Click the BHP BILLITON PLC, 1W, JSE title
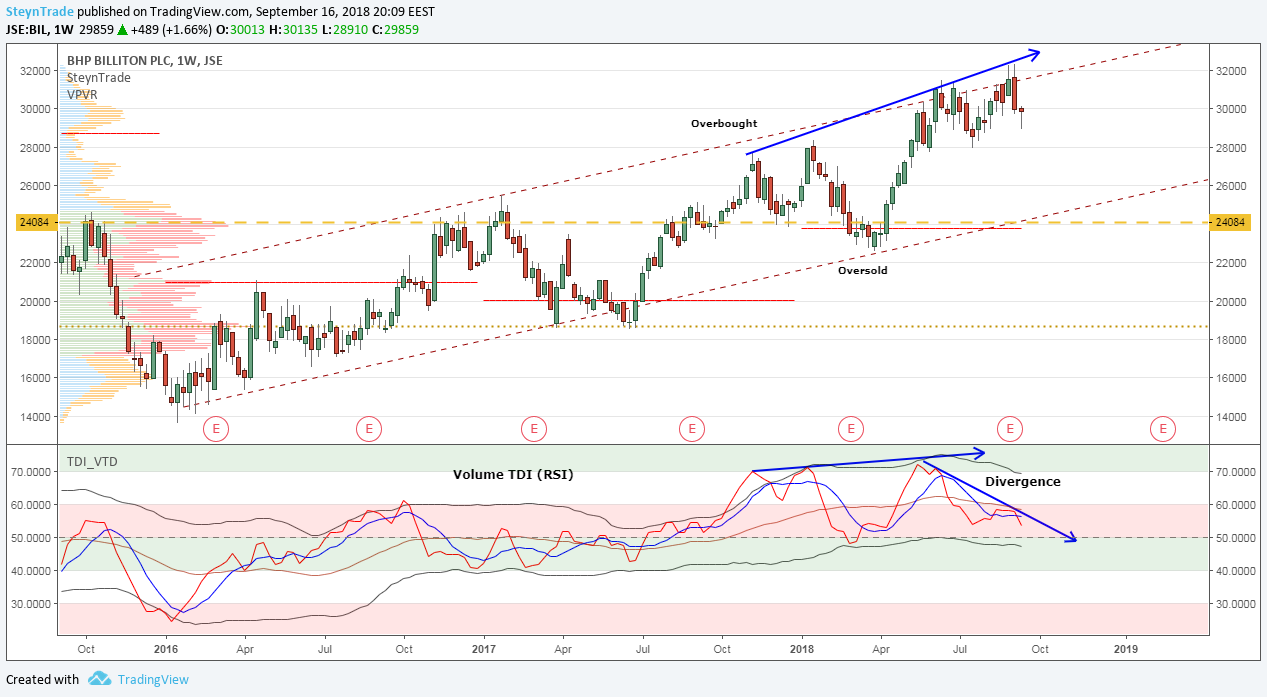 click(145, 60)
